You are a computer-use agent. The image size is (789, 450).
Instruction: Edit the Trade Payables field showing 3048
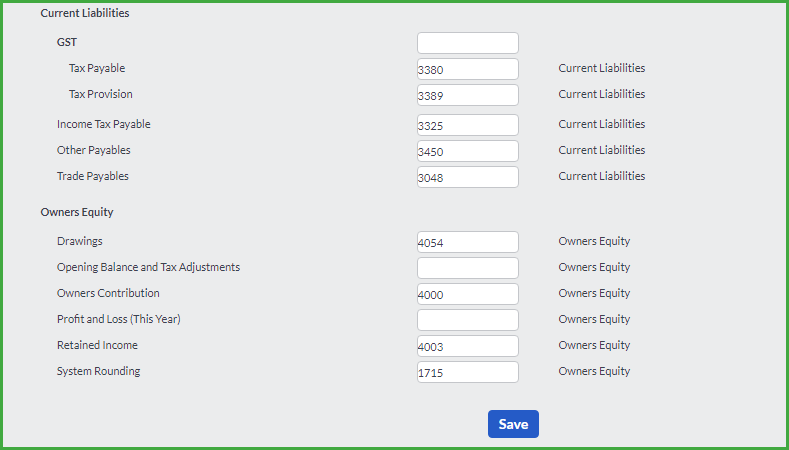[x=467, y=177]
